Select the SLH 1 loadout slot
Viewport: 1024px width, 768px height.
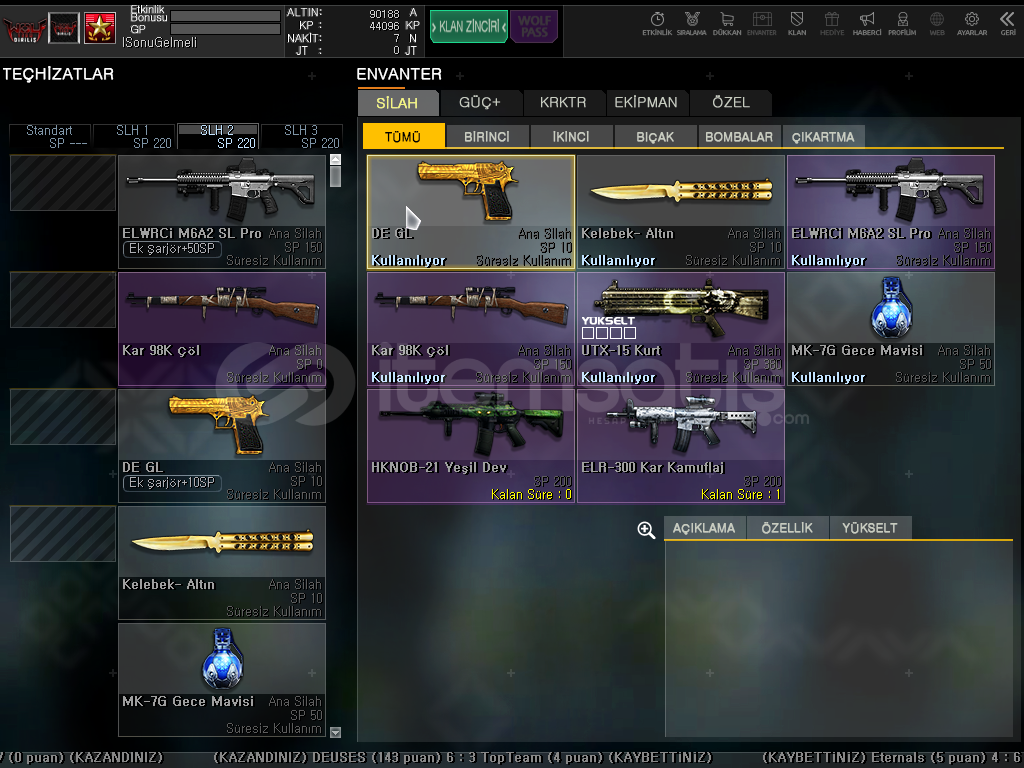pyautogui.click(x=134, y=136)
